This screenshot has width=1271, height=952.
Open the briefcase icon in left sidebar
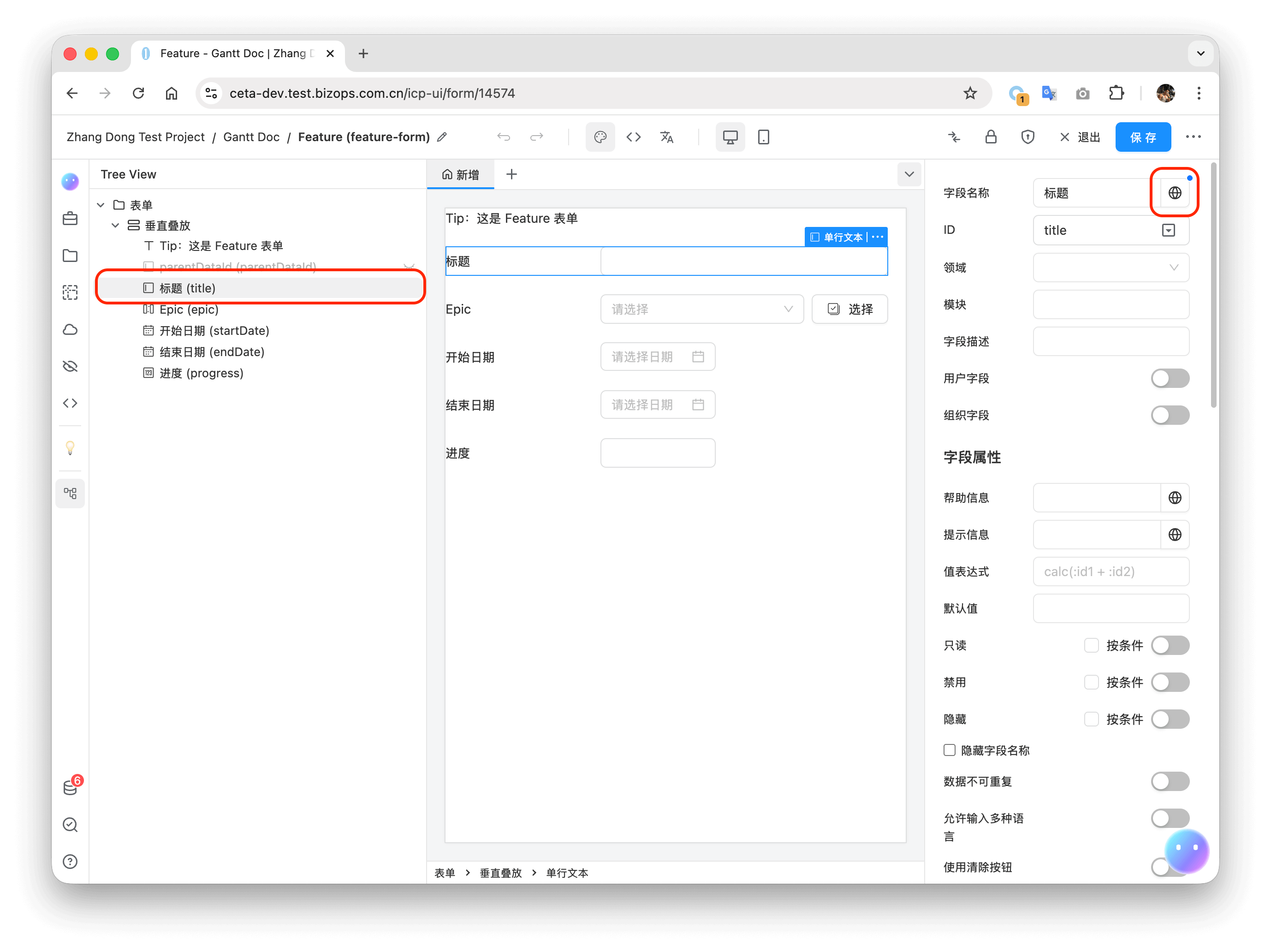coord(70,218)
